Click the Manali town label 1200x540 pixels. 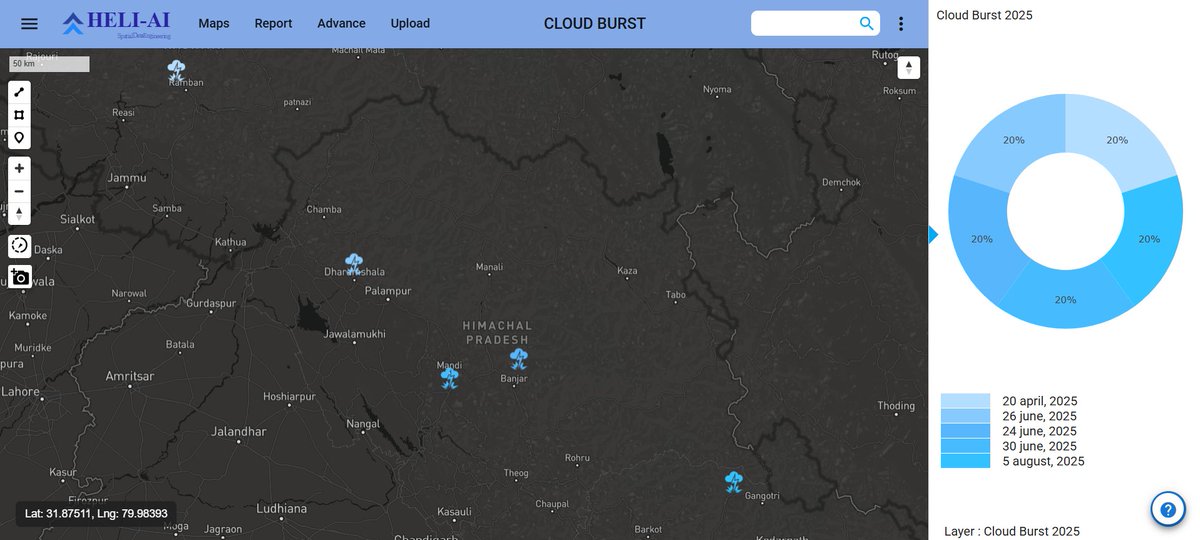[489, 267]
